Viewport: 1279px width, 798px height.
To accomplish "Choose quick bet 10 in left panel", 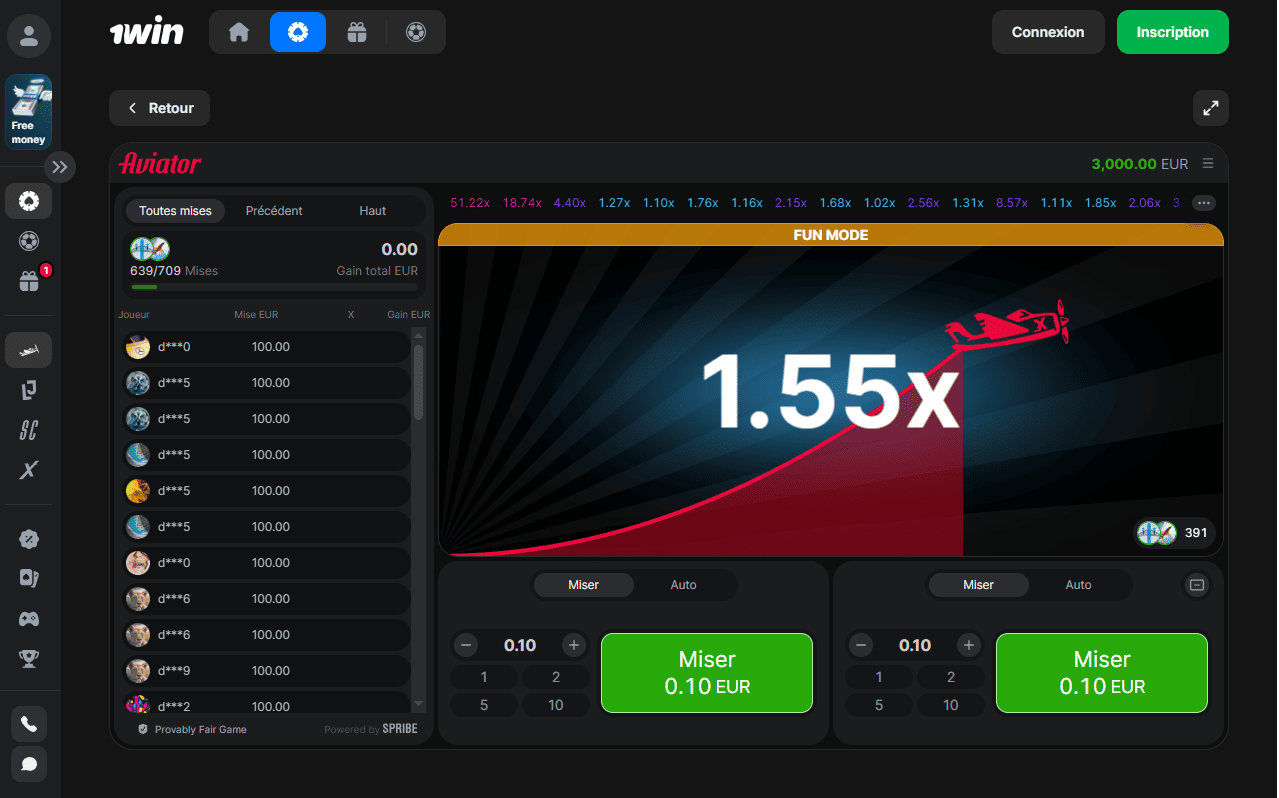I will point(556,705).
